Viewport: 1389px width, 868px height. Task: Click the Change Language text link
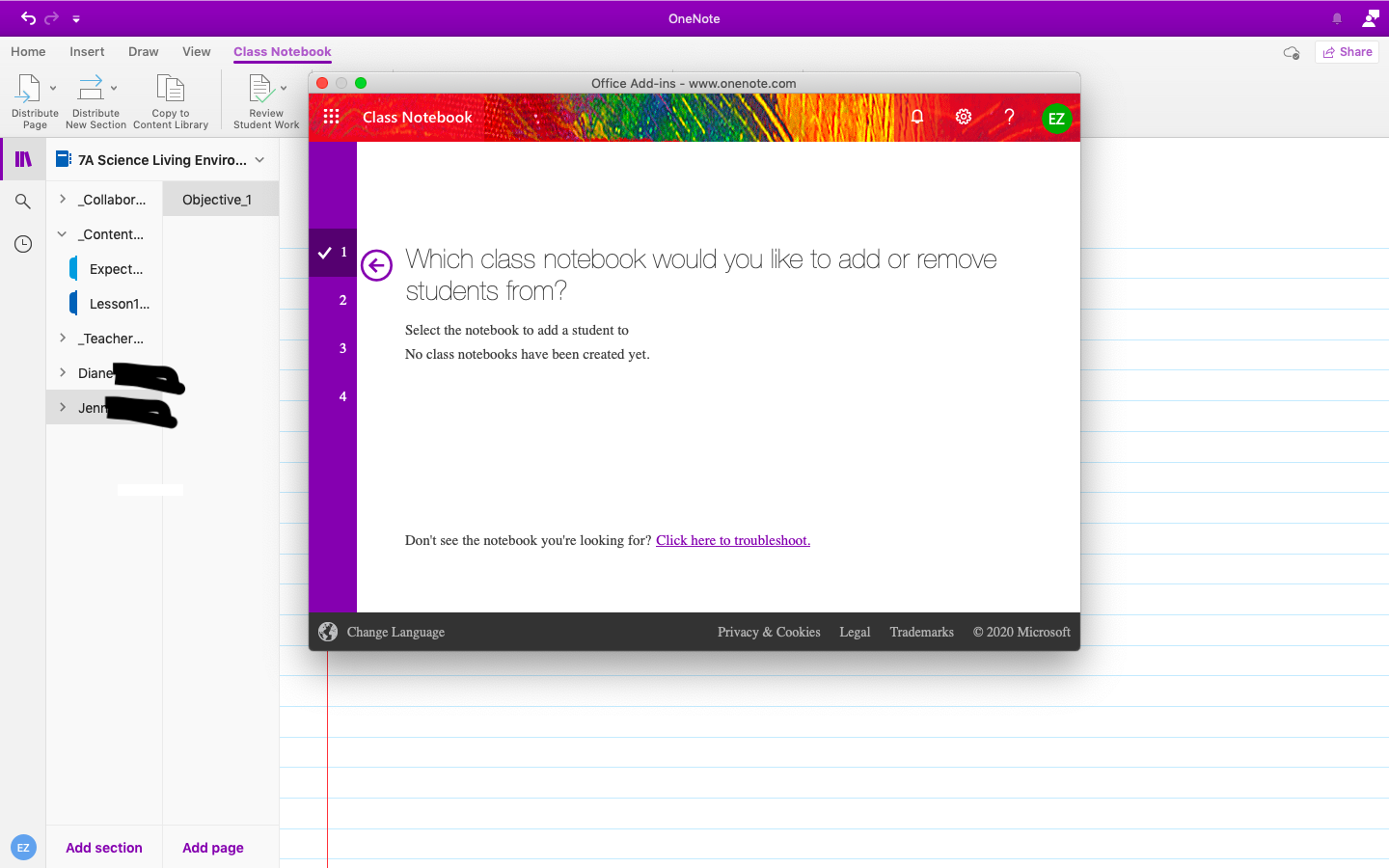point(395,633)
